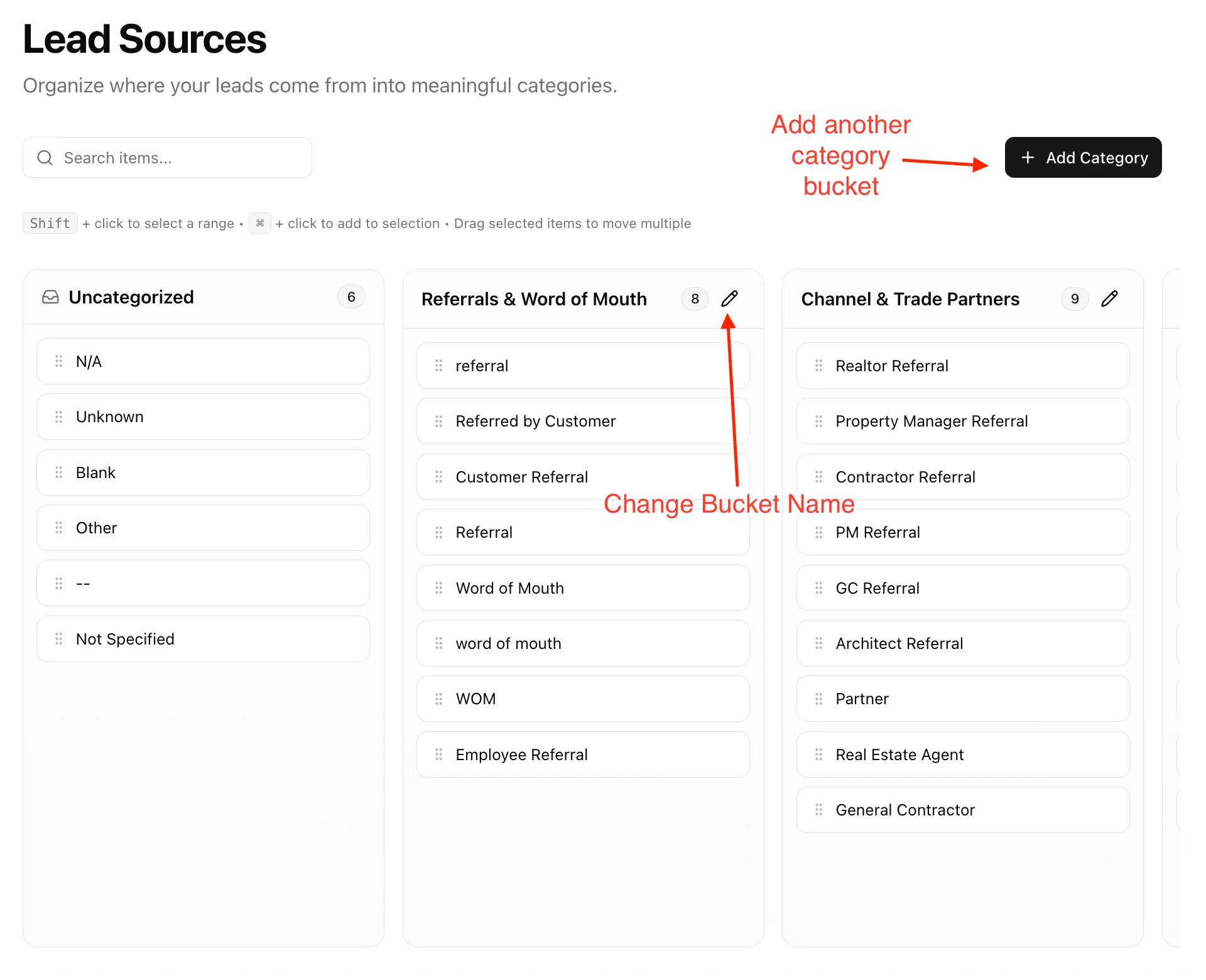Grab the drag handle of lowercase referral
The height and width of the screenshot is (980, 1206).
(438, 366)
